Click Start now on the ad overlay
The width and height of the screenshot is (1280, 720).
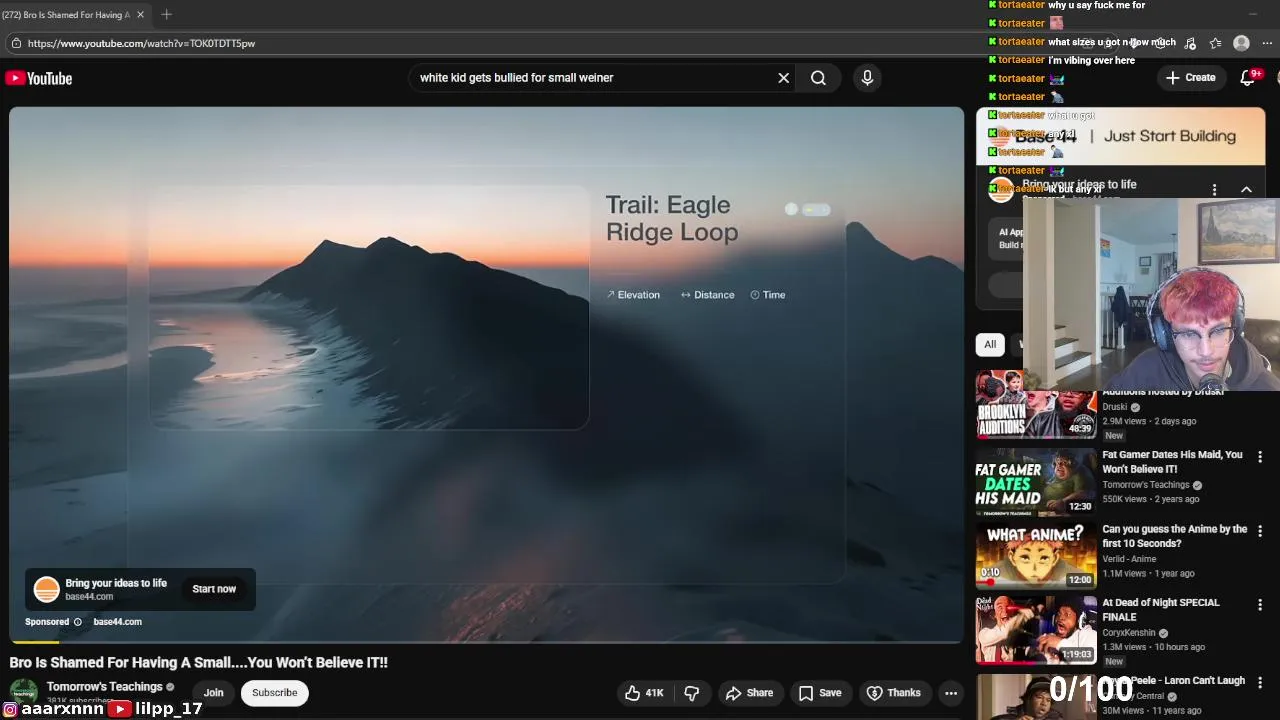(214, 589)
